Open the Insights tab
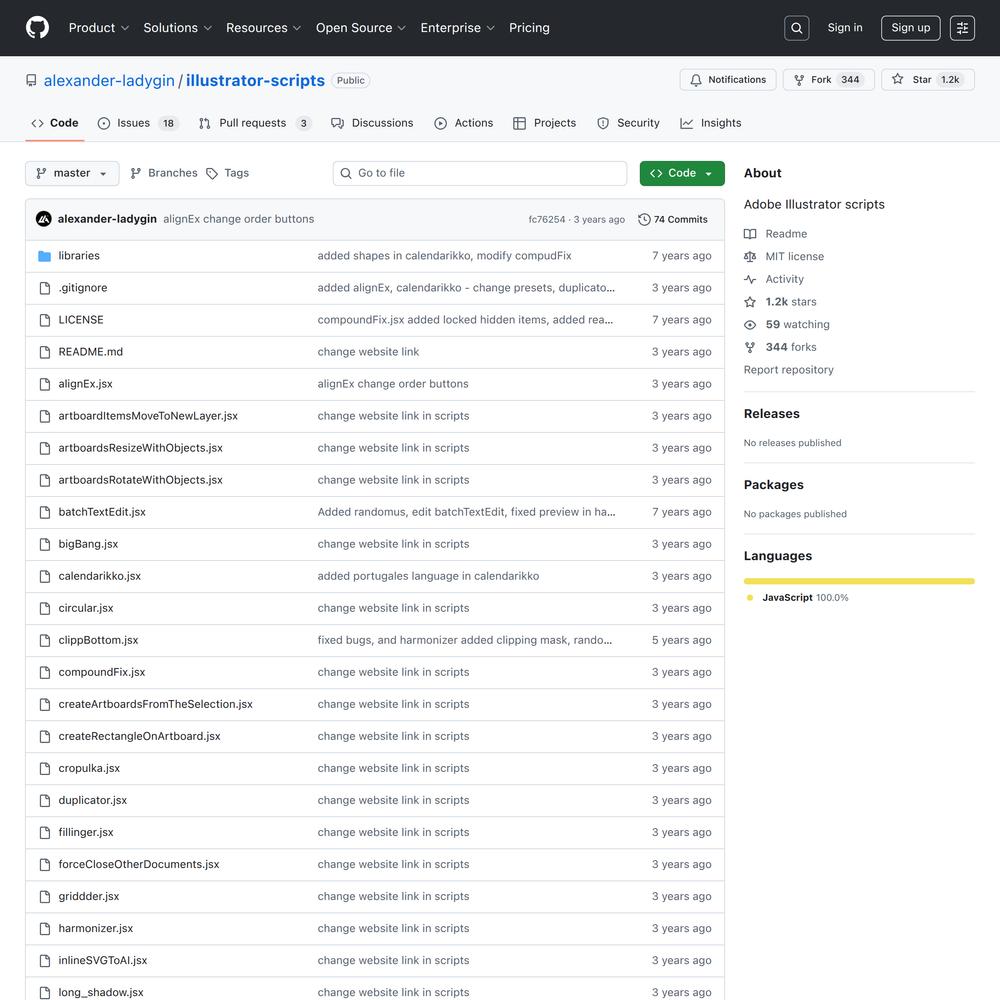The height and width of the screenshot is (1000, 1000). (710, 123)
